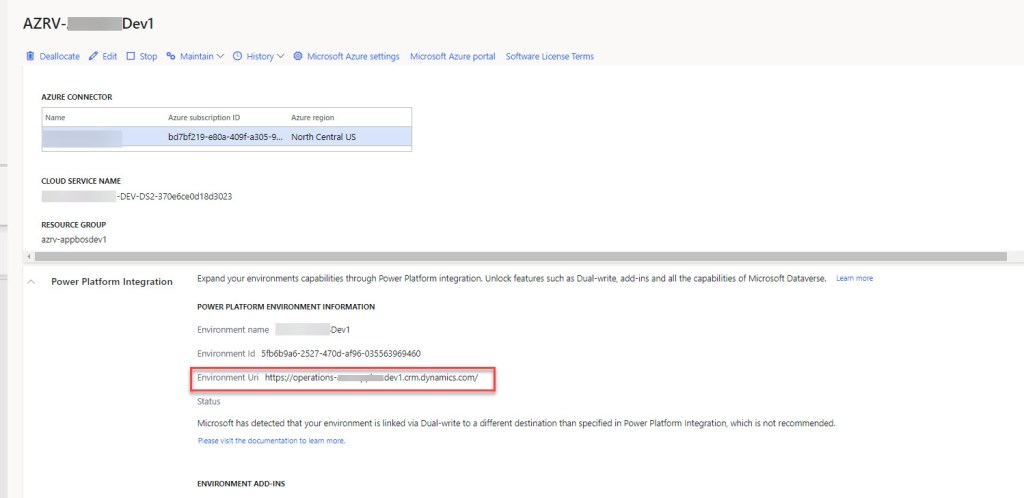Open Microsoft Azure settings gear icon

(x=298, y=57)
